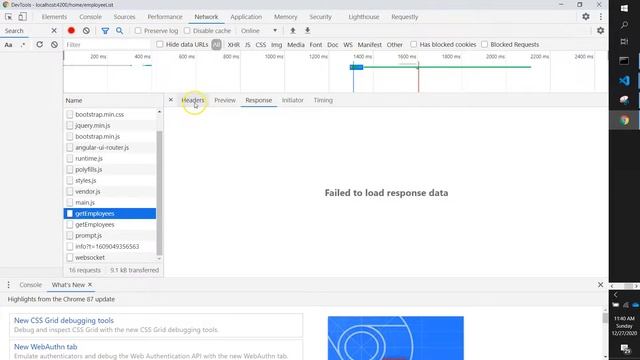Toggle regular expression search option

tap(23, 44)
